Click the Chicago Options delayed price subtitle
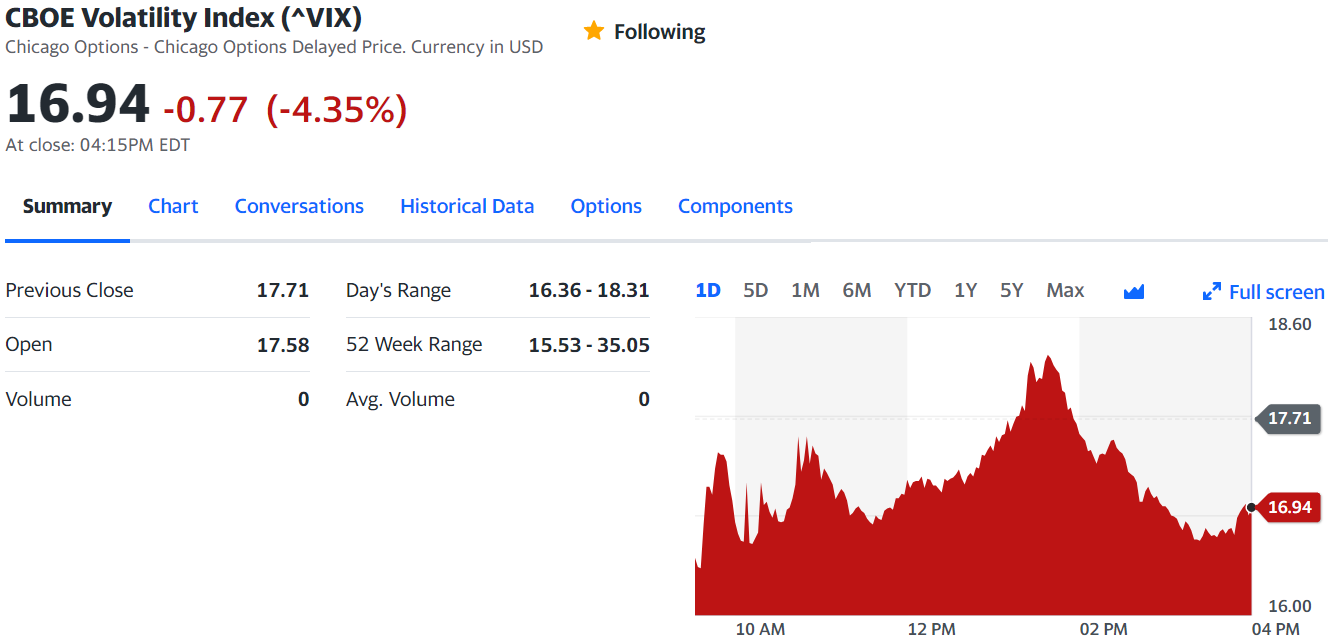Viewport: 1328px width, 642px height. [x=274, y=47]
